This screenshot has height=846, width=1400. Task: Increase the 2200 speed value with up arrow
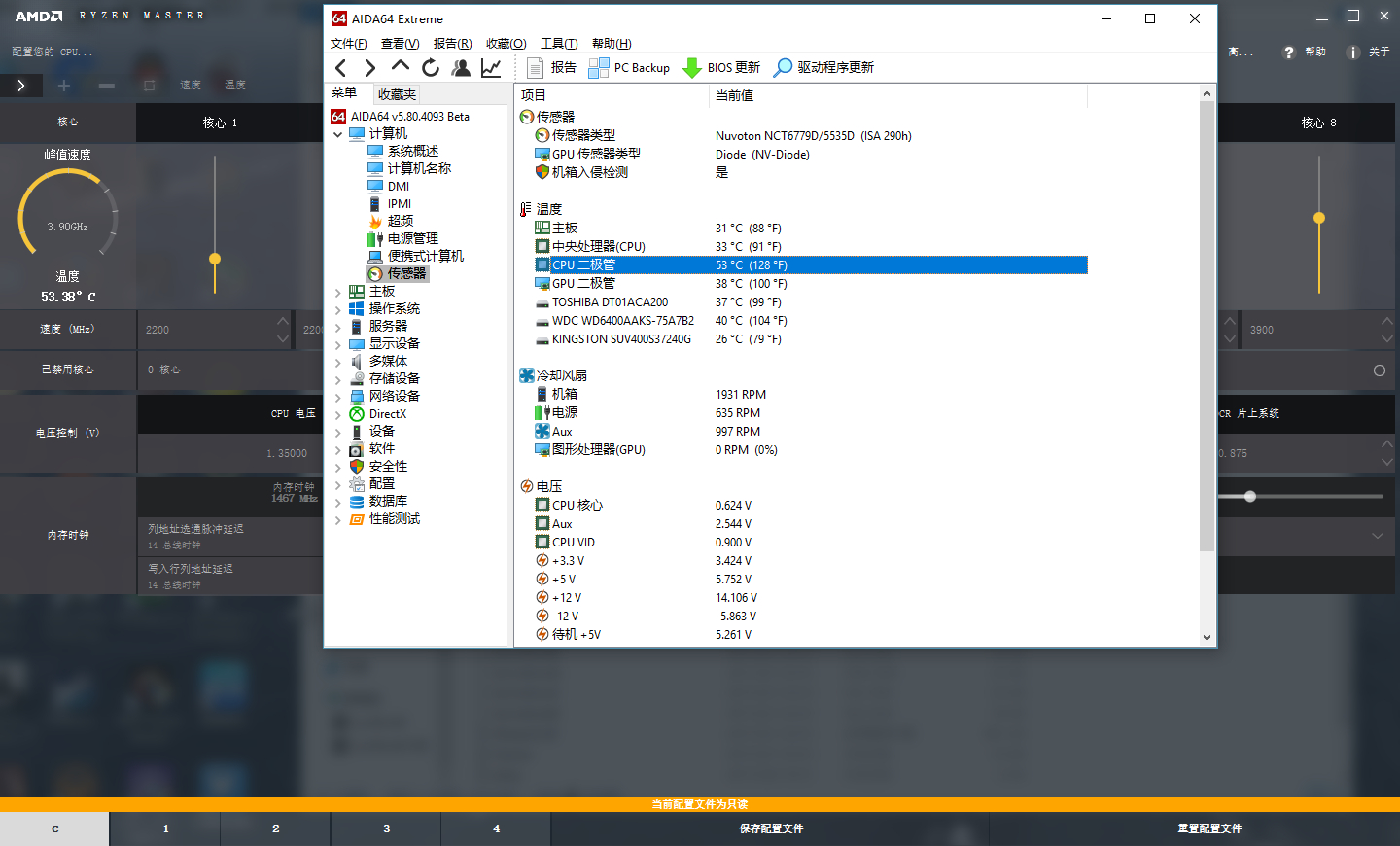(x=283, y=321)
